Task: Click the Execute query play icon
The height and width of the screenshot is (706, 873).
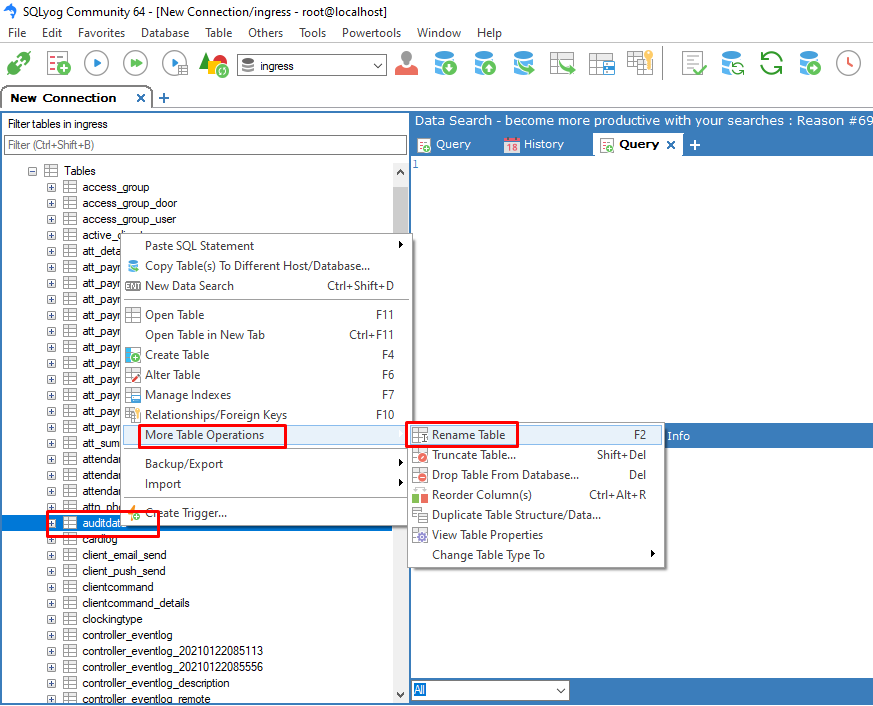Action: tap(96, 63)
